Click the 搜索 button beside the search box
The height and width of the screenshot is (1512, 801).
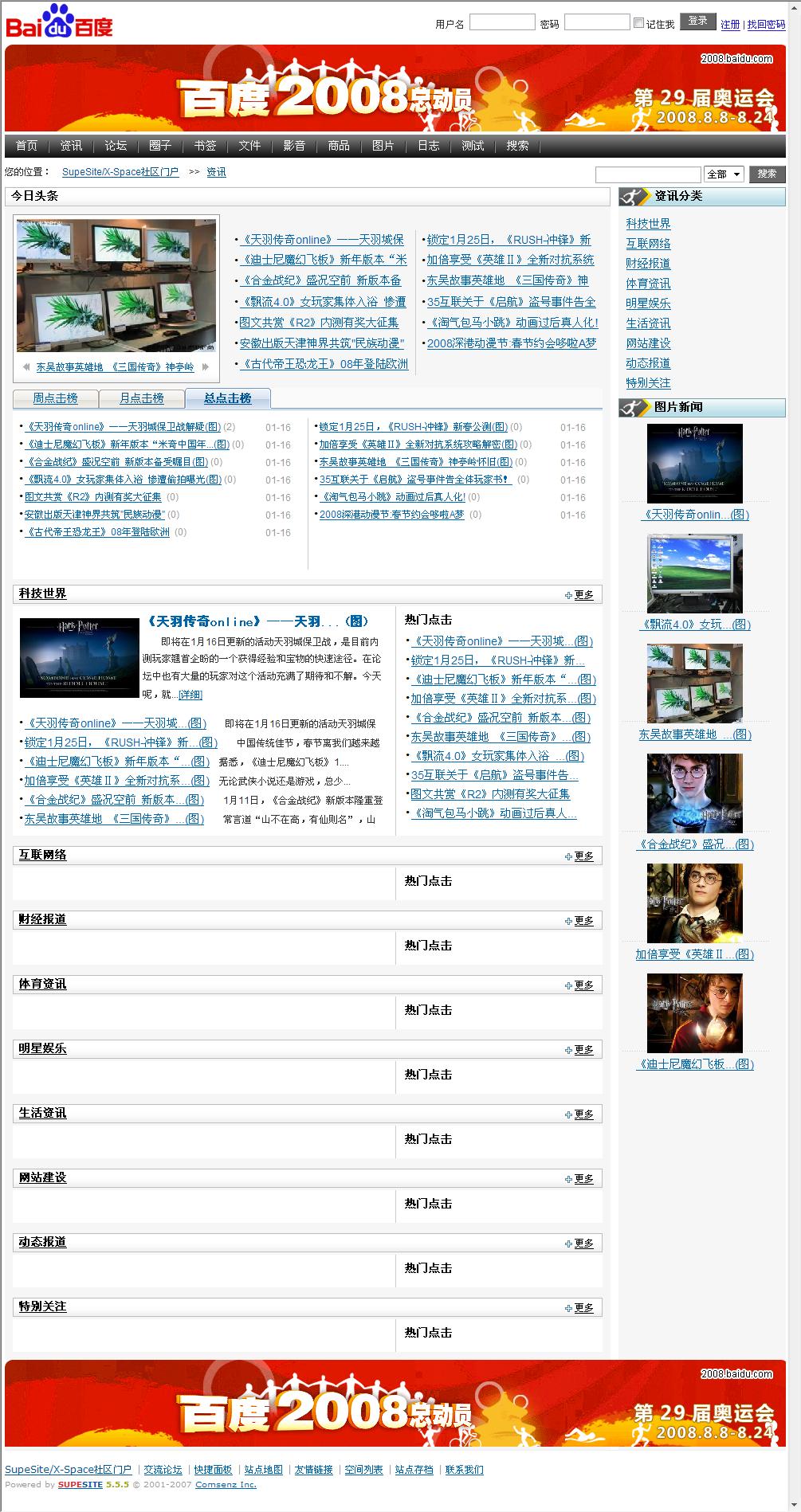coord(768,174)
